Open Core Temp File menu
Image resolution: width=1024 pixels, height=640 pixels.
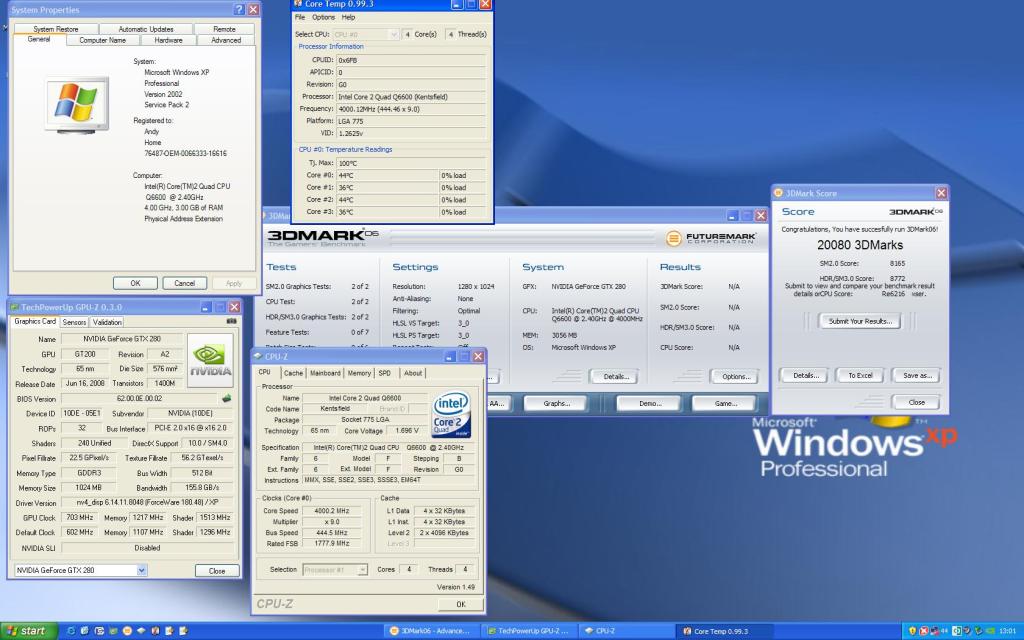pyautogui.click(x=300, y=17)
